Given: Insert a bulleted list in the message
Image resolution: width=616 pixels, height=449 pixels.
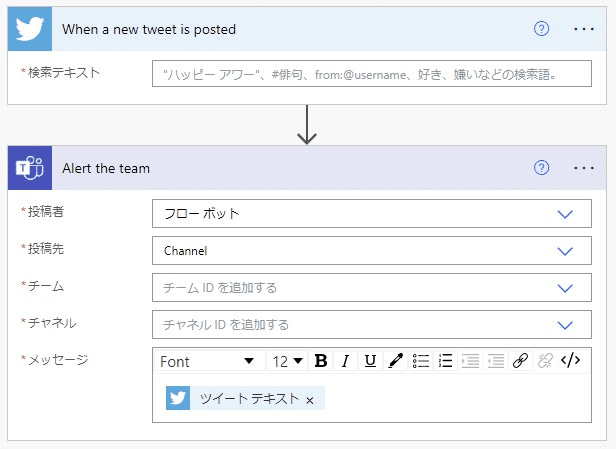Looking at the screenshot, I should point(420,361).
